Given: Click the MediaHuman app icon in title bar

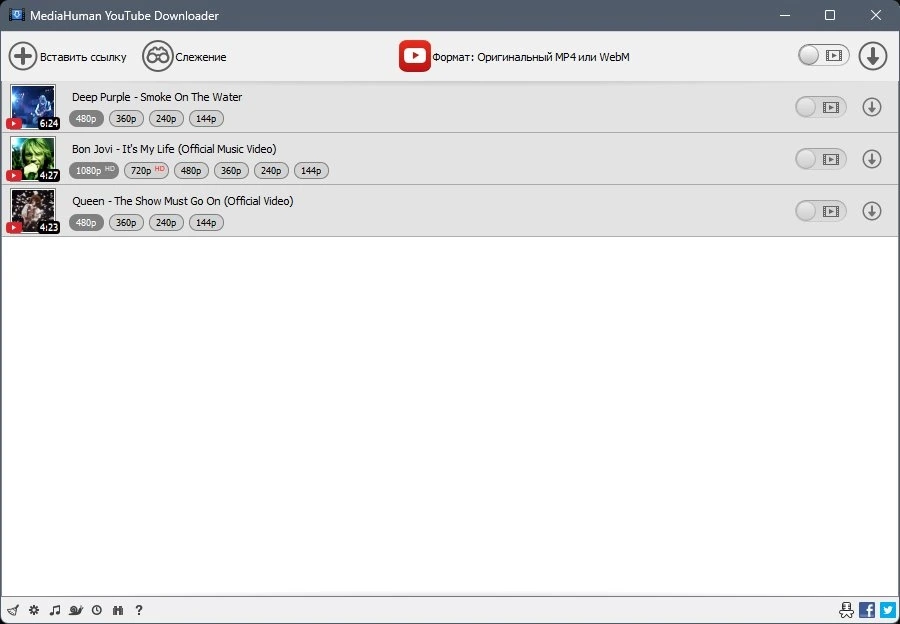Looking at the screenshot, I should click(16, 15).
